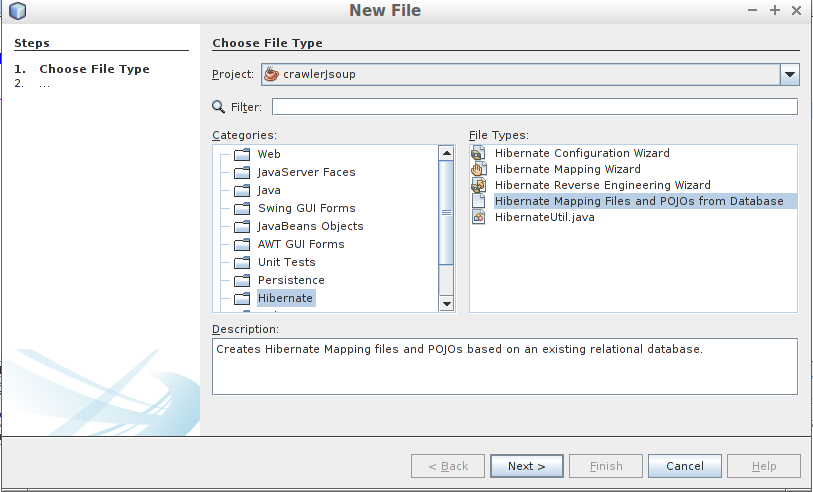Click the Unit Tests folder icon
813x492 pixels.
(242, 263)
